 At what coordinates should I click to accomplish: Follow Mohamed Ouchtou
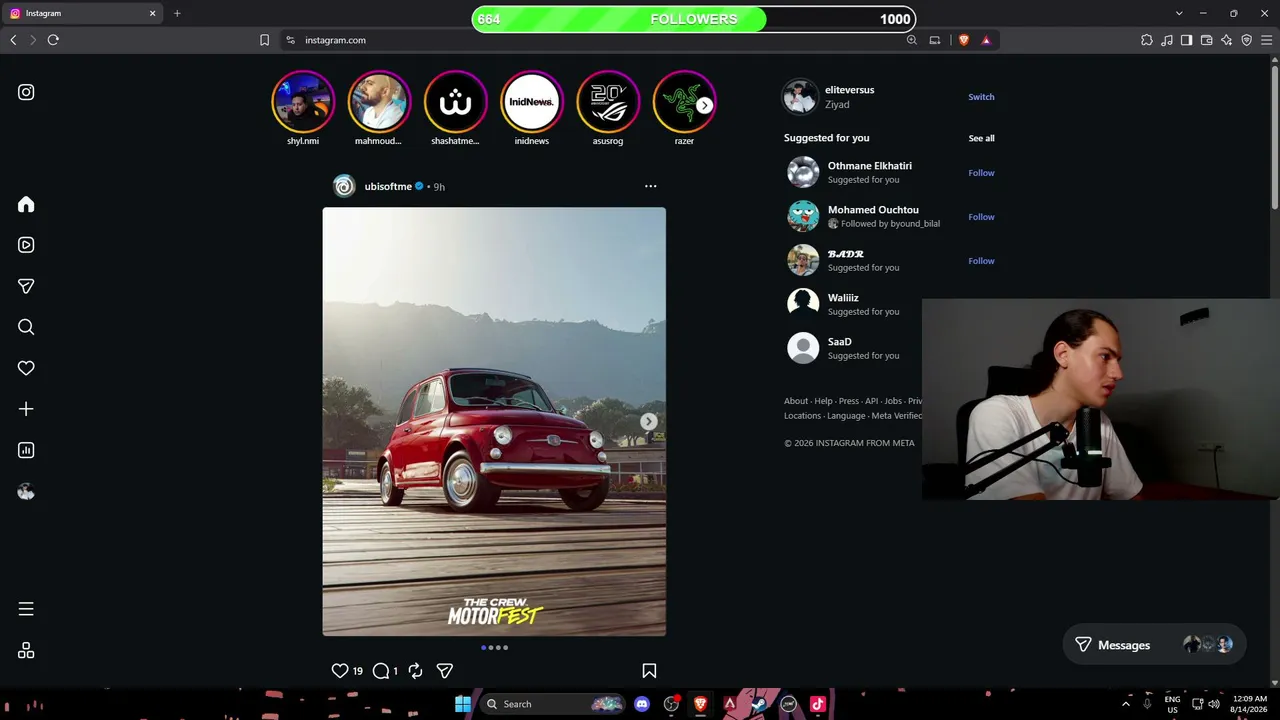click(x=981, y=217)
